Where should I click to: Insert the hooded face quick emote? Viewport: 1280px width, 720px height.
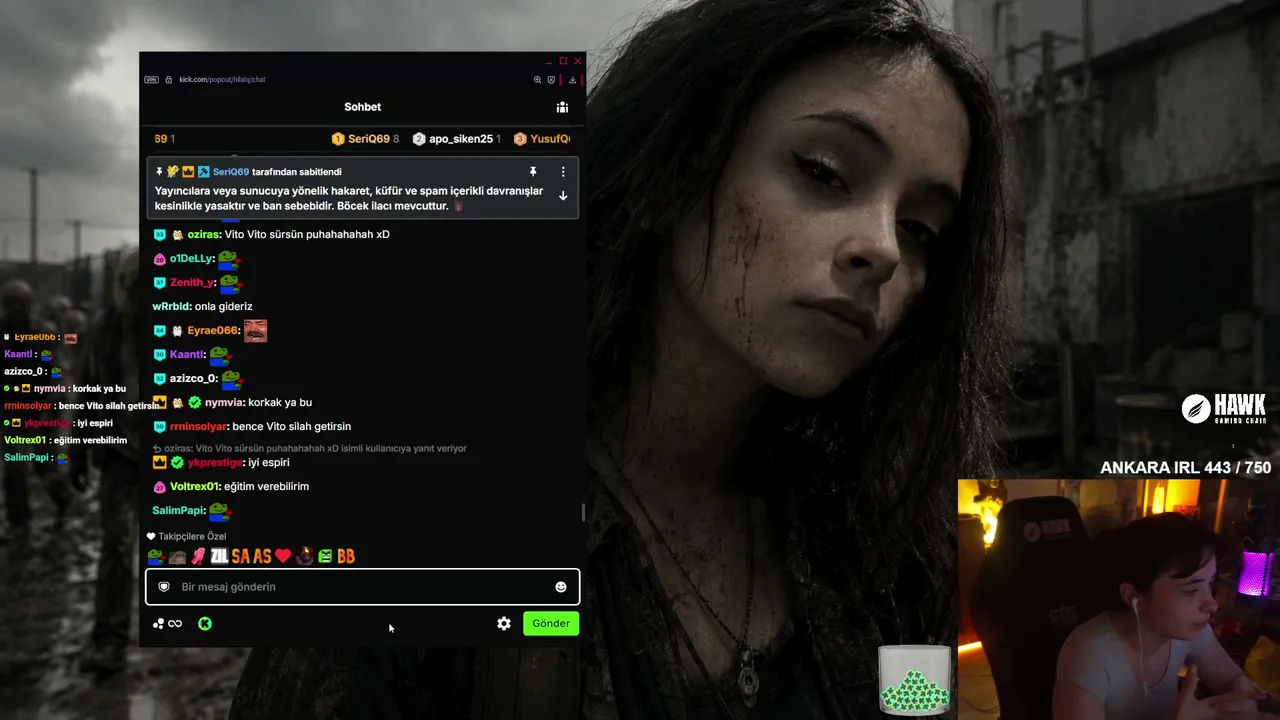pyautogui.click(x=305, y=556)
